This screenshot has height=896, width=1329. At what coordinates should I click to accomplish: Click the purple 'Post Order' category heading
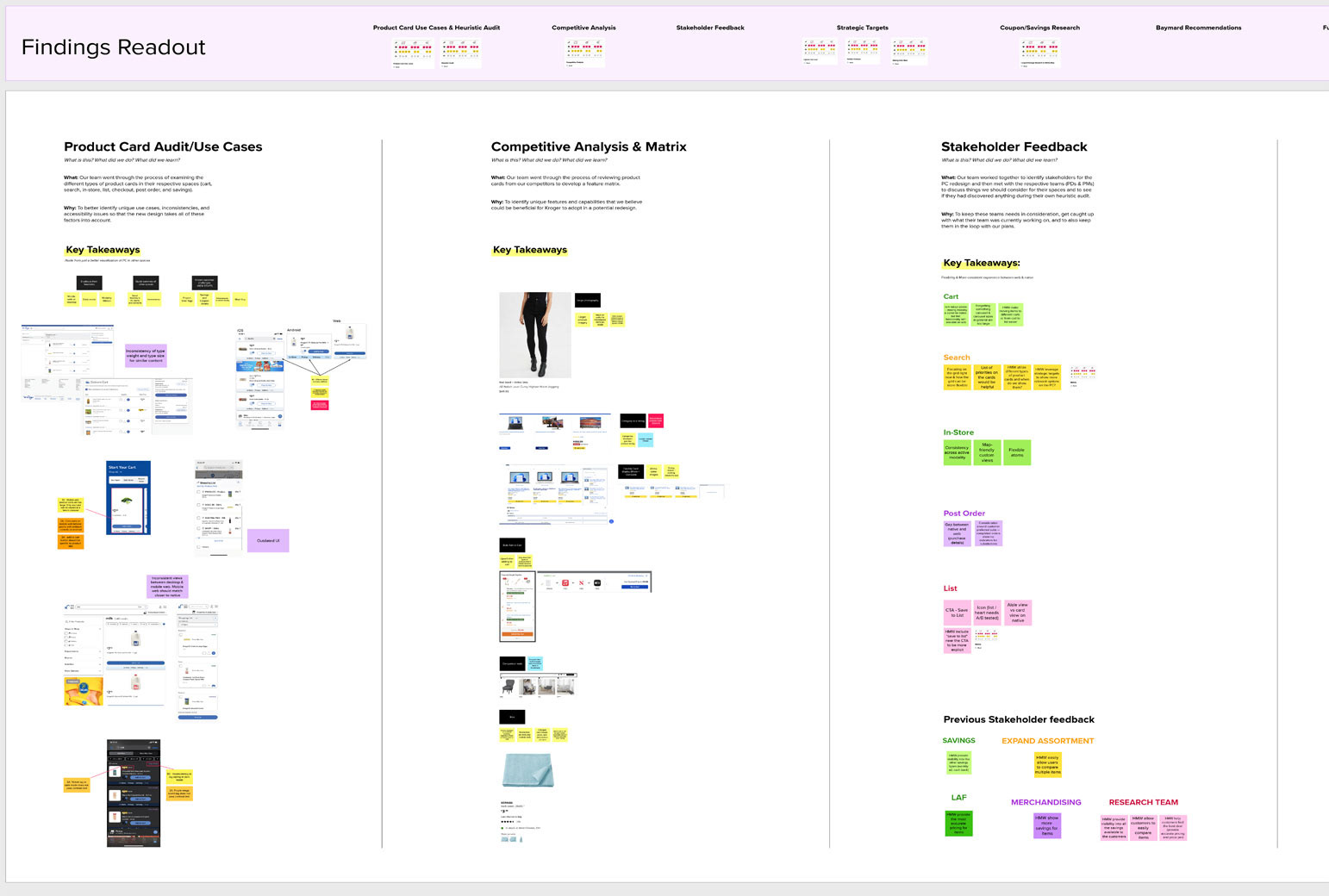coord(964,513)
